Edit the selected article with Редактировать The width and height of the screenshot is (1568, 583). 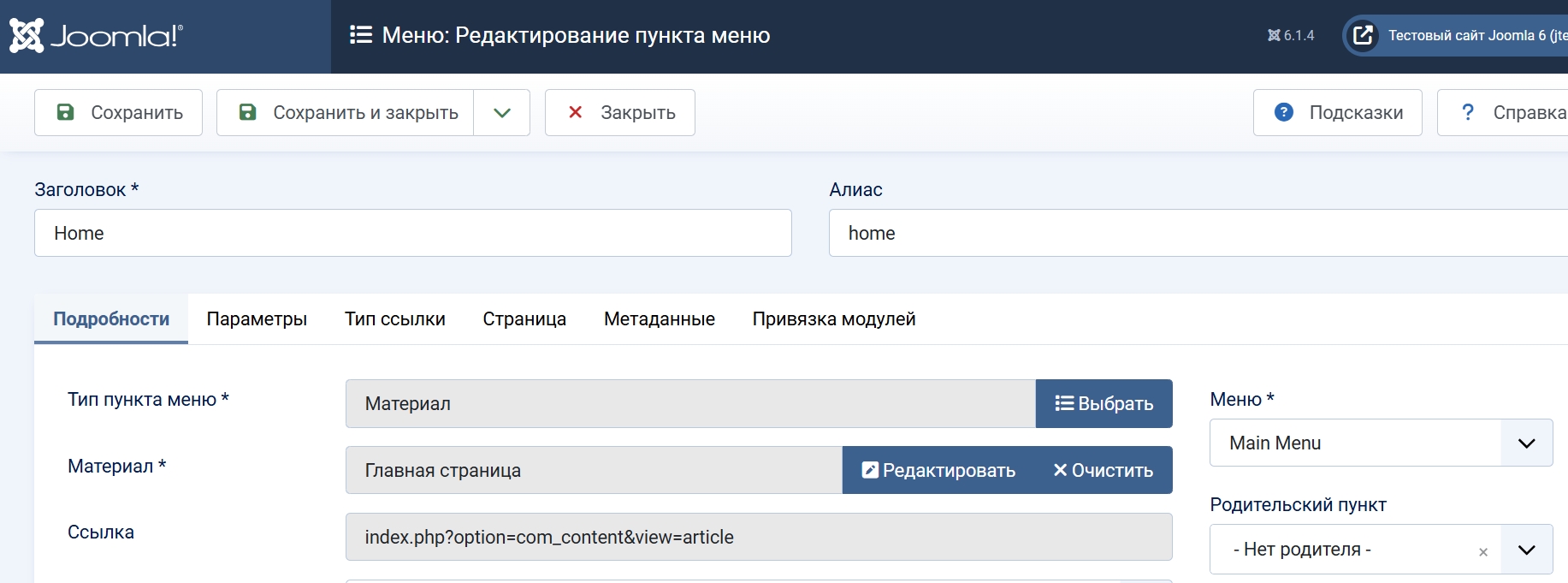tap(938, 470)
